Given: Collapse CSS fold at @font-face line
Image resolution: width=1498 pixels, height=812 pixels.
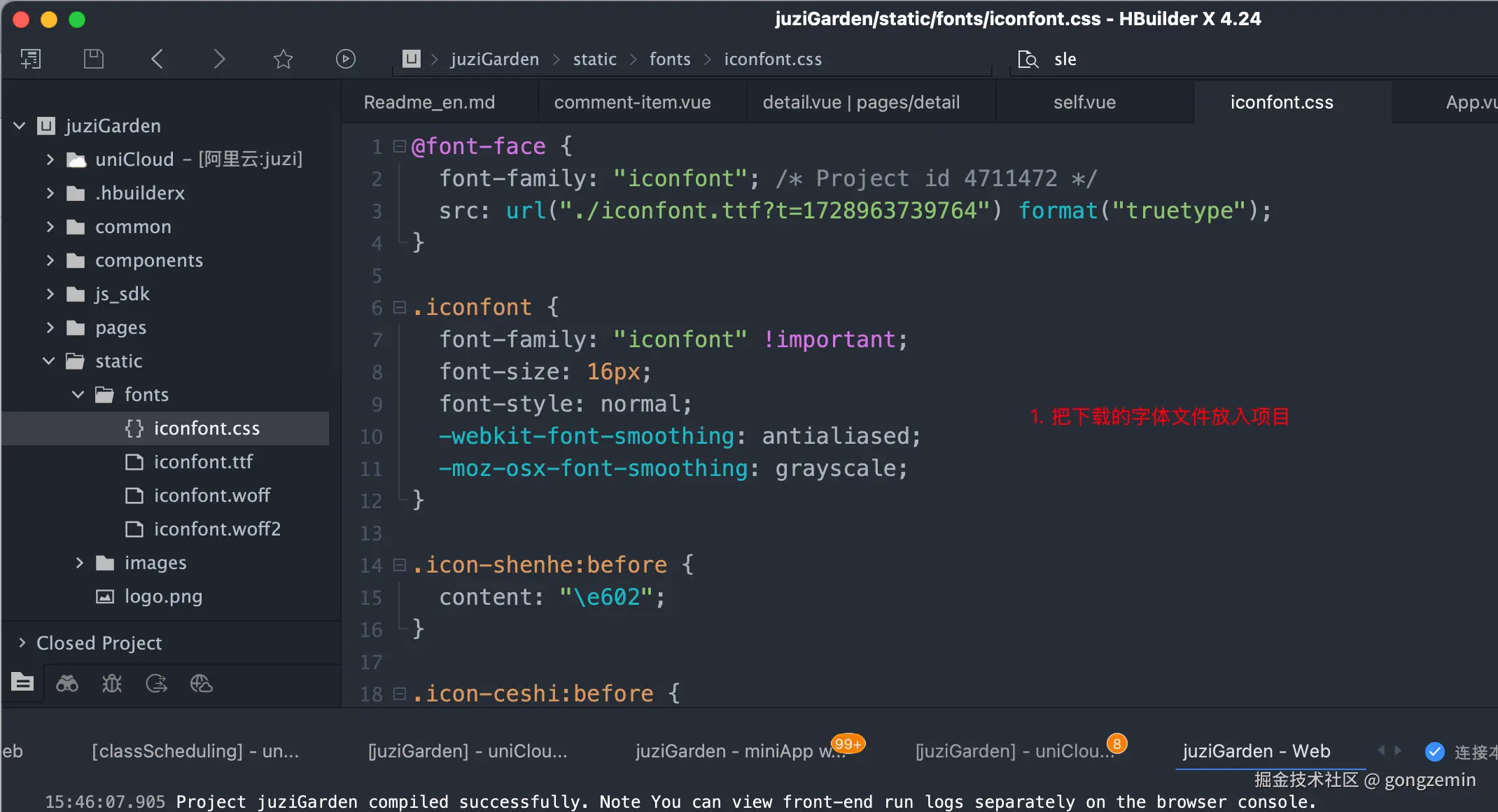Looking at the screenshot, I should click(x=400, y=146).
